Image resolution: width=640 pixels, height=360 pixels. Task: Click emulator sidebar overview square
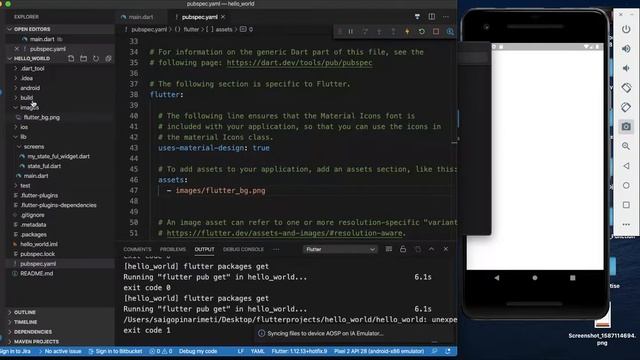[626, 204]
